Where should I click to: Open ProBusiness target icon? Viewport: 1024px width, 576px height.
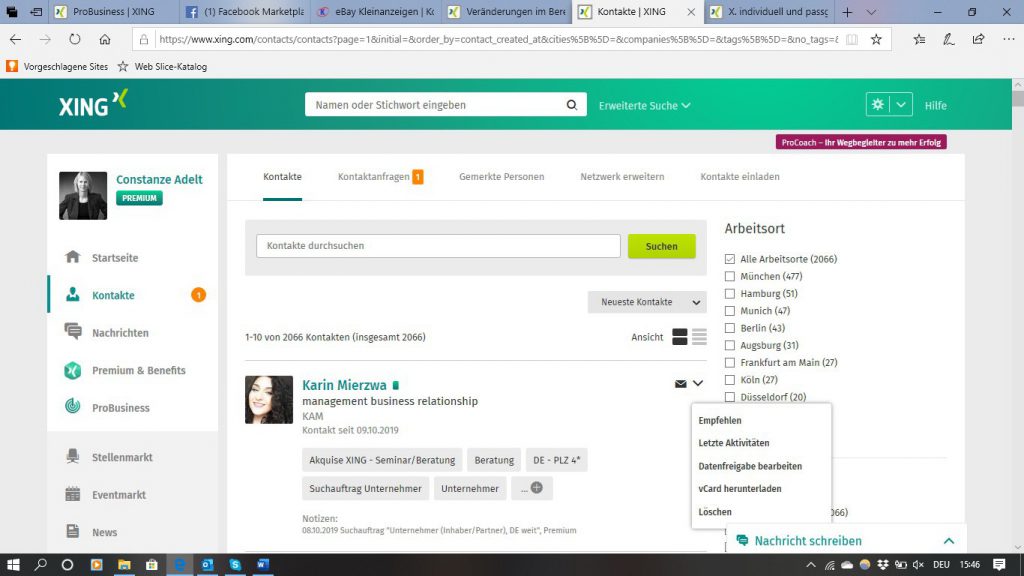[72, 407]
